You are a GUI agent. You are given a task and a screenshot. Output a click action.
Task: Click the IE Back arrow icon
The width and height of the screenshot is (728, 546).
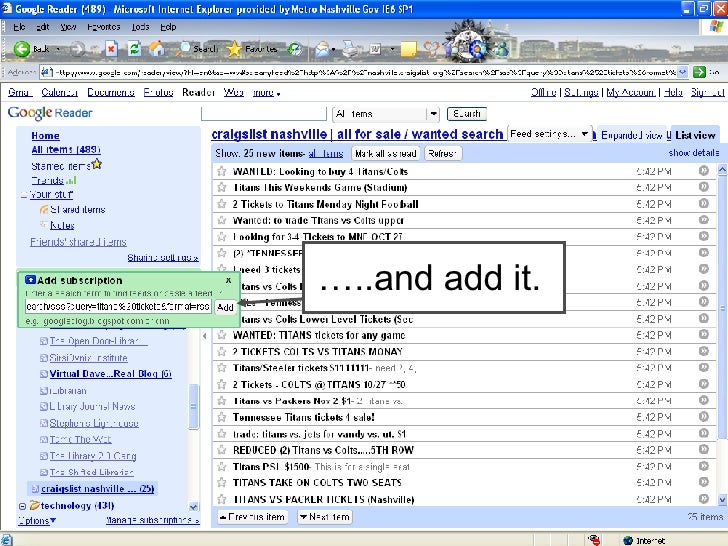pos(21,48)
